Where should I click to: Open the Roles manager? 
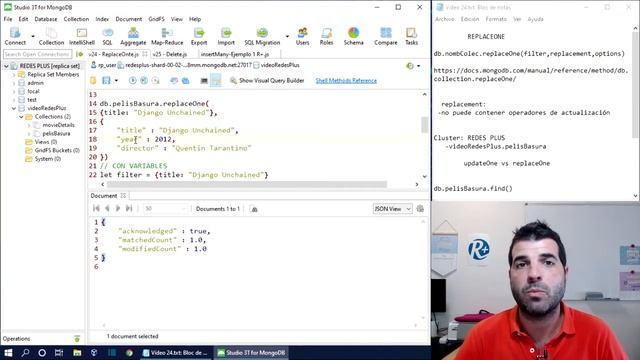(326, 36)
